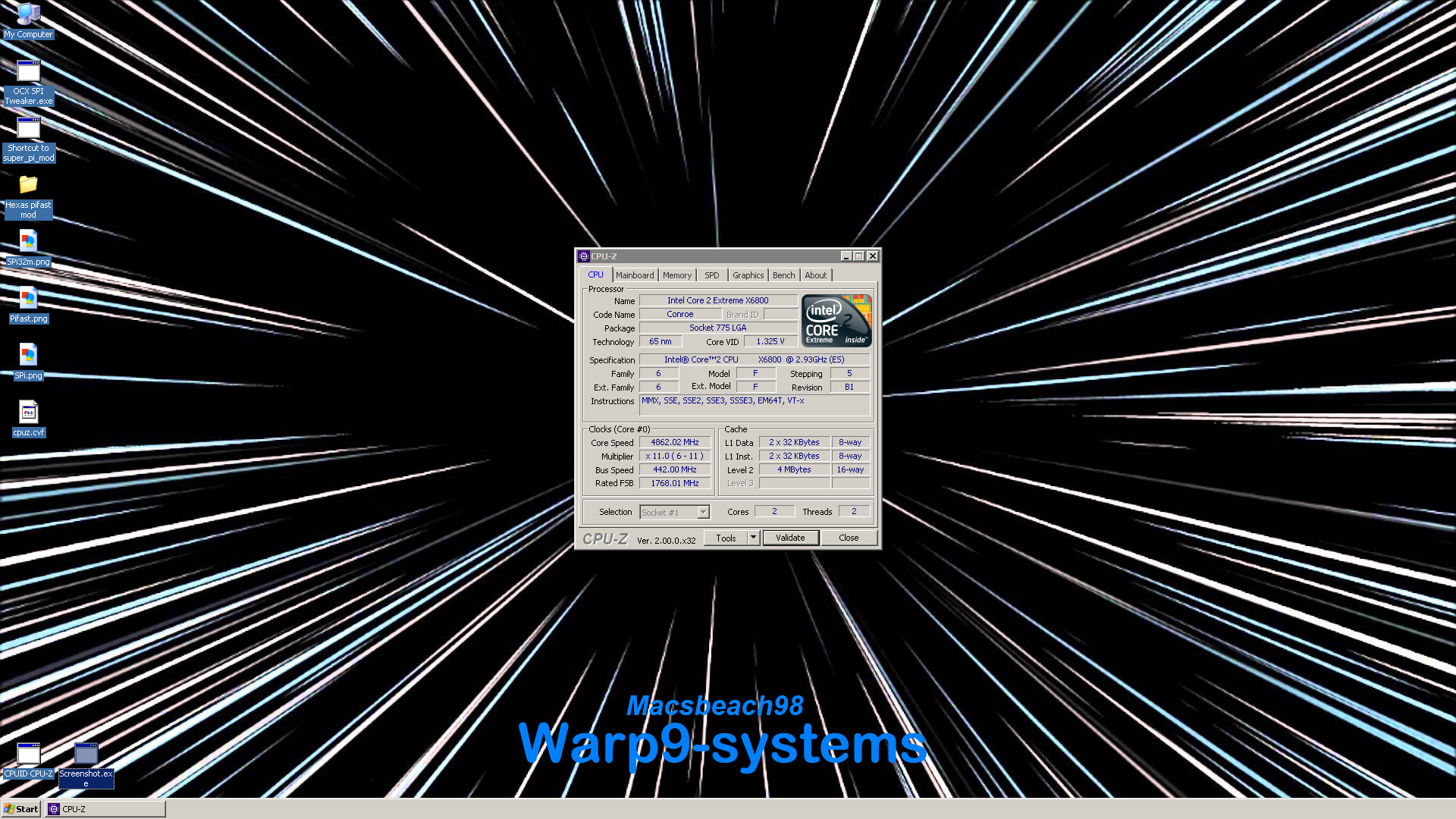Viewport: 1456px width, 819px height.
Task: Open the Memory tab
Action: [x=677, y=275]
